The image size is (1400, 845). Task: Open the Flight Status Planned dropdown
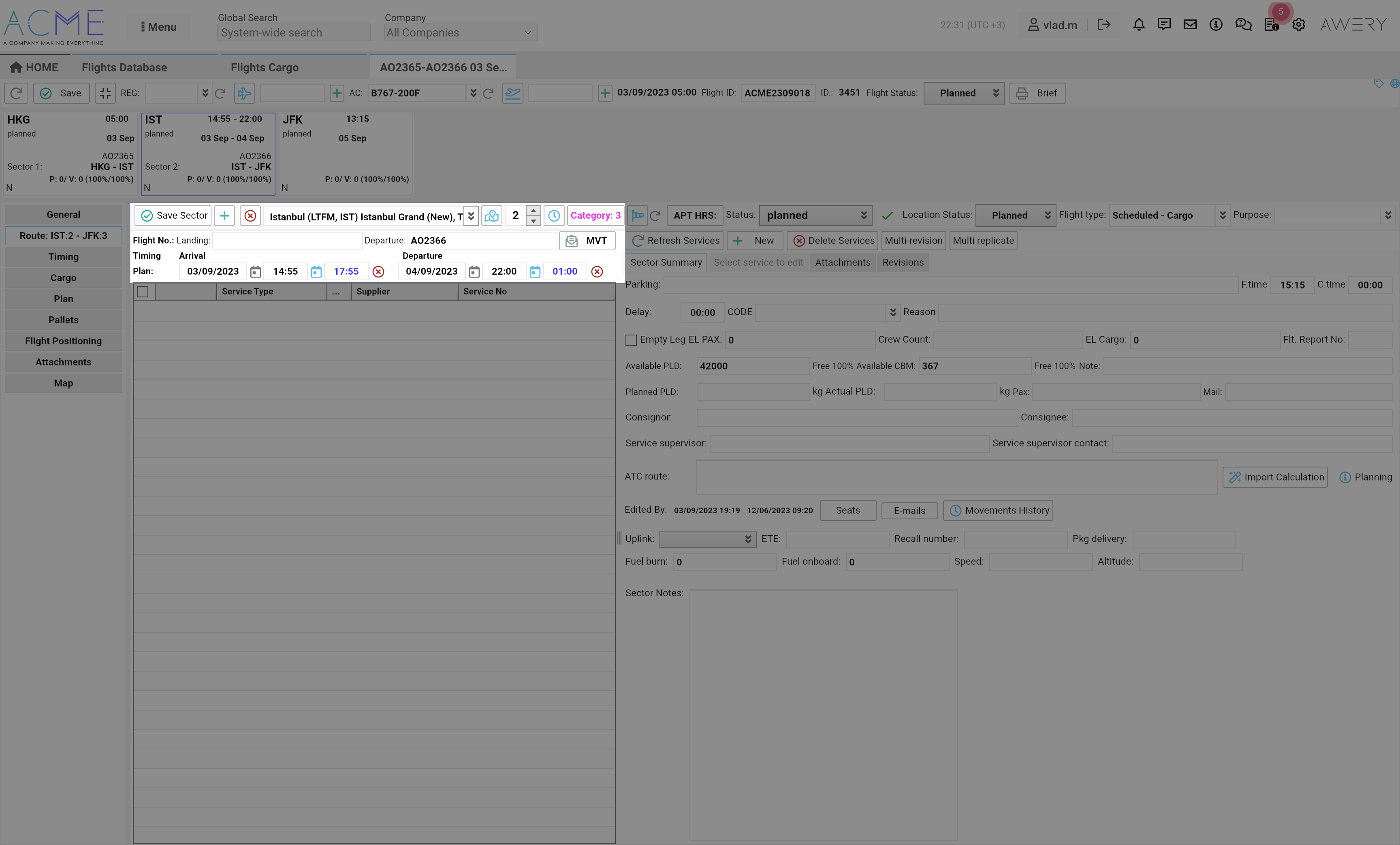click(x=964, y=93)
